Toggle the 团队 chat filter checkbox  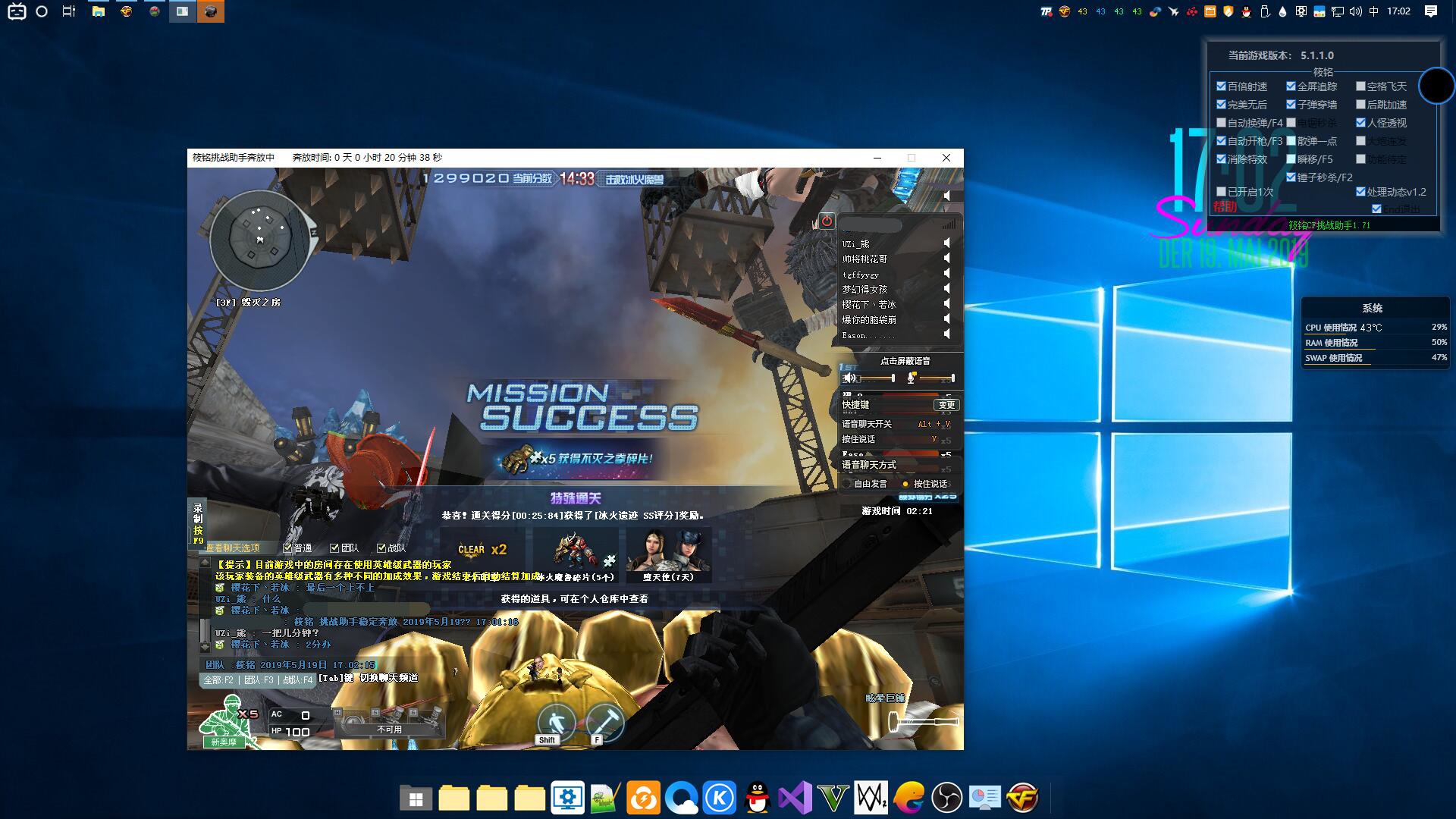pyautogui.click(x=334, y=548)
